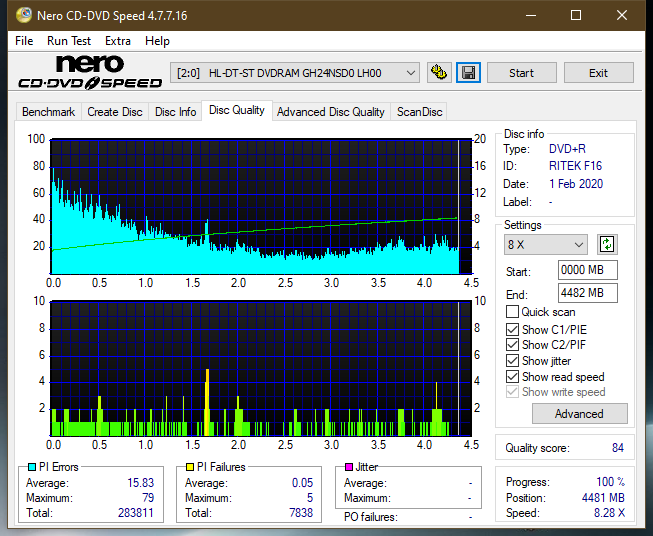Open the 8 X speed dropdown
This screenshot has height=536, width=653.
pos(546,244)
